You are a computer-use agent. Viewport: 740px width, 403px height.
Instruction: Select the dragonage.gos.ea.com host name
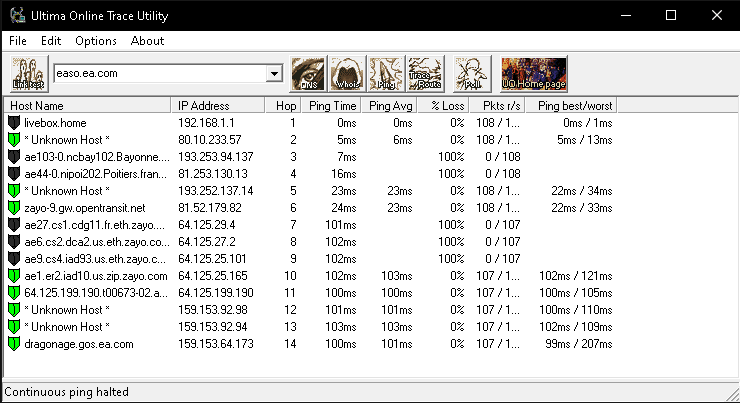coord(79,344)
